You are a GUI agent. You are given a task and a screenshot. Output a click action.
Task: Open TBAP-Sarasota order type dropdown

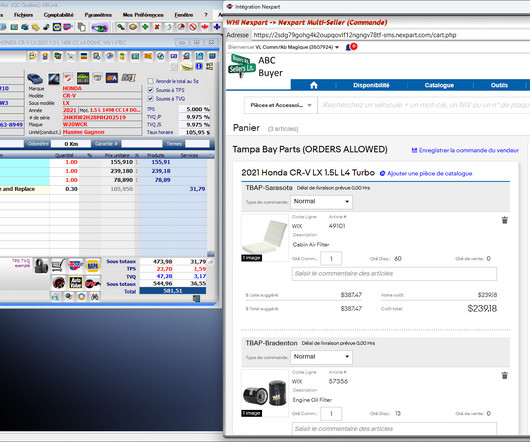pyautogui.click(x=321, y=202)
